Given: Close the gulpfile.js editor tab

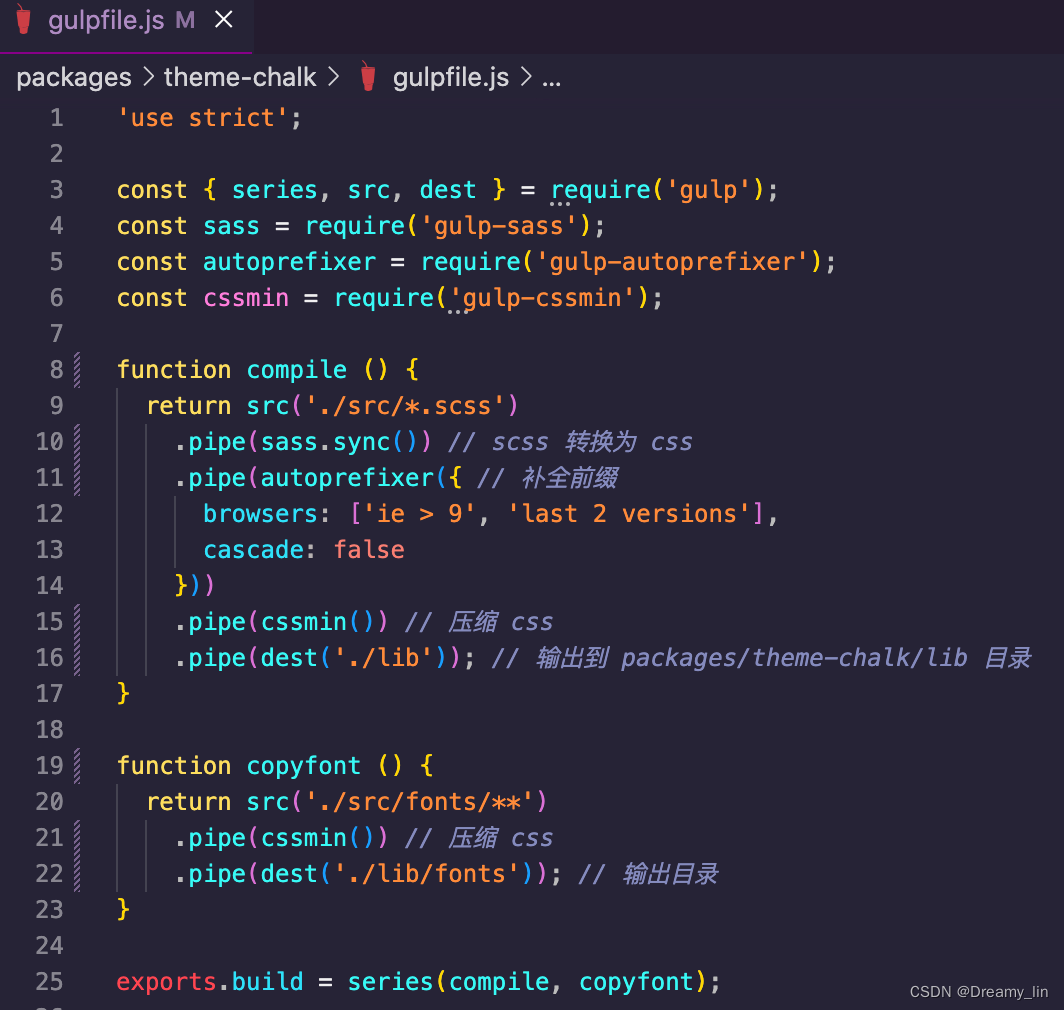Looking at the screenshot, I should [225, 21].
